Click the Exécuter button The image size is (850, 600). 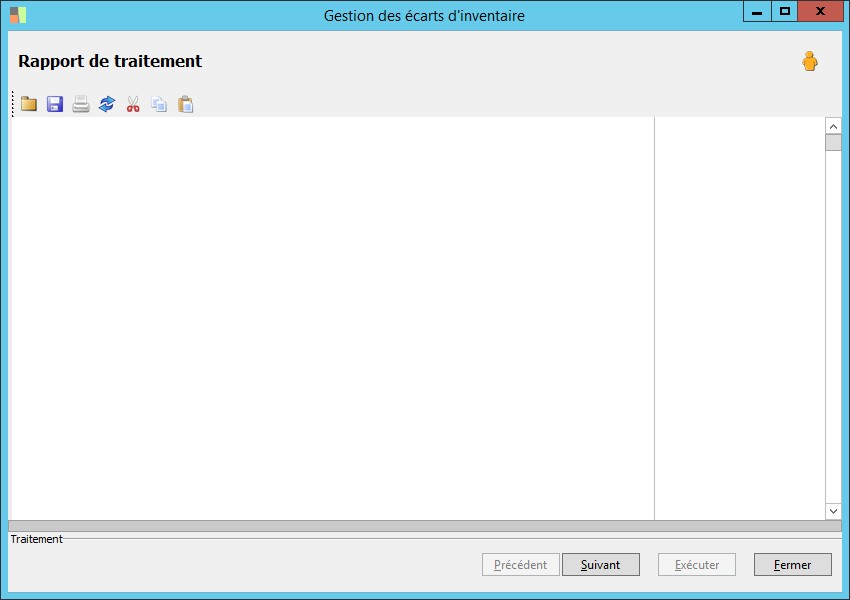coord(697,565)
